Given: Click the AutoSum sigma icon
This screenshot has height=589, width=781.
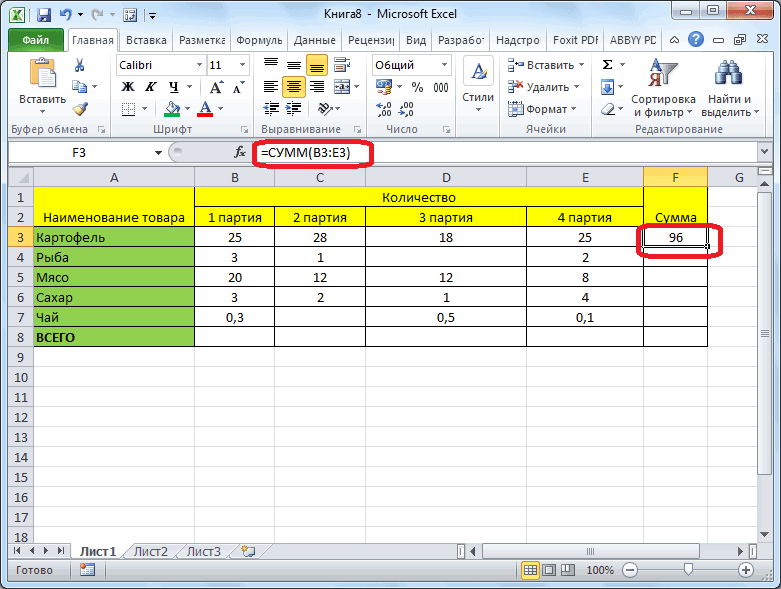Looking at the screenshot, I should click(607, 65).
